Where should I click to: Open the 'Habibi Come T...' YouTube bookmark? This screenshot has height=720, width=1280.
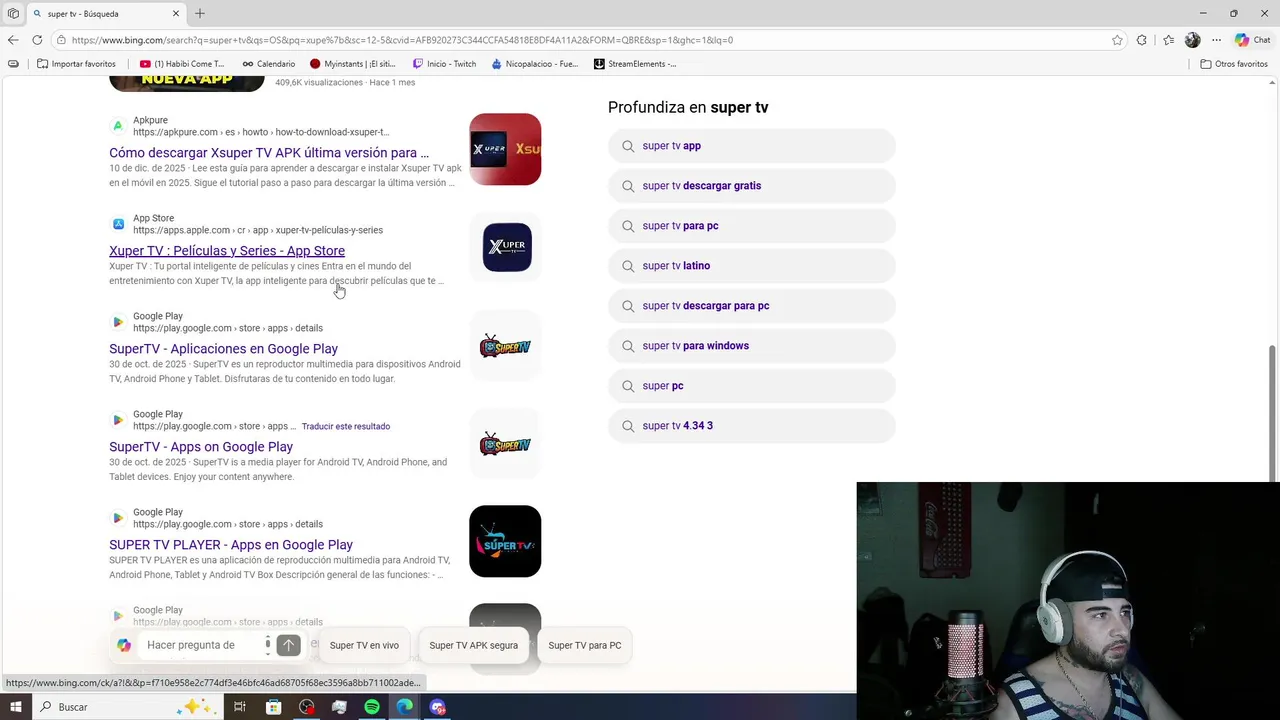tap(182, 63)
